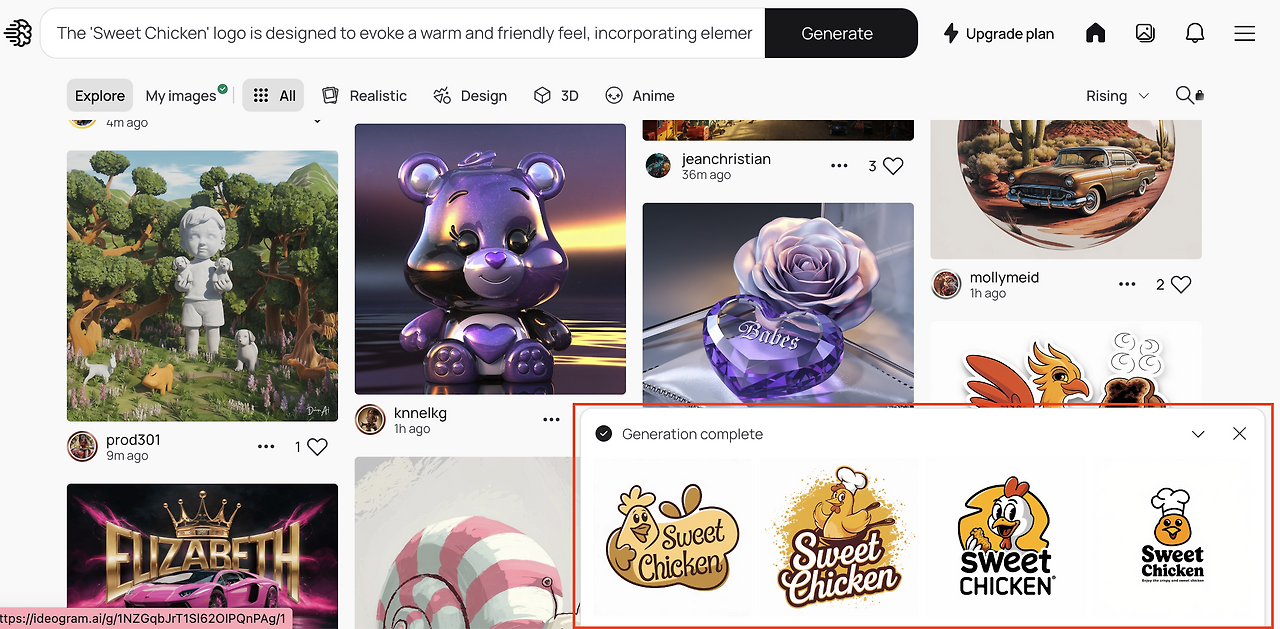
Task: Open the hamburger menu icon
Action: tap(1245, 33)
